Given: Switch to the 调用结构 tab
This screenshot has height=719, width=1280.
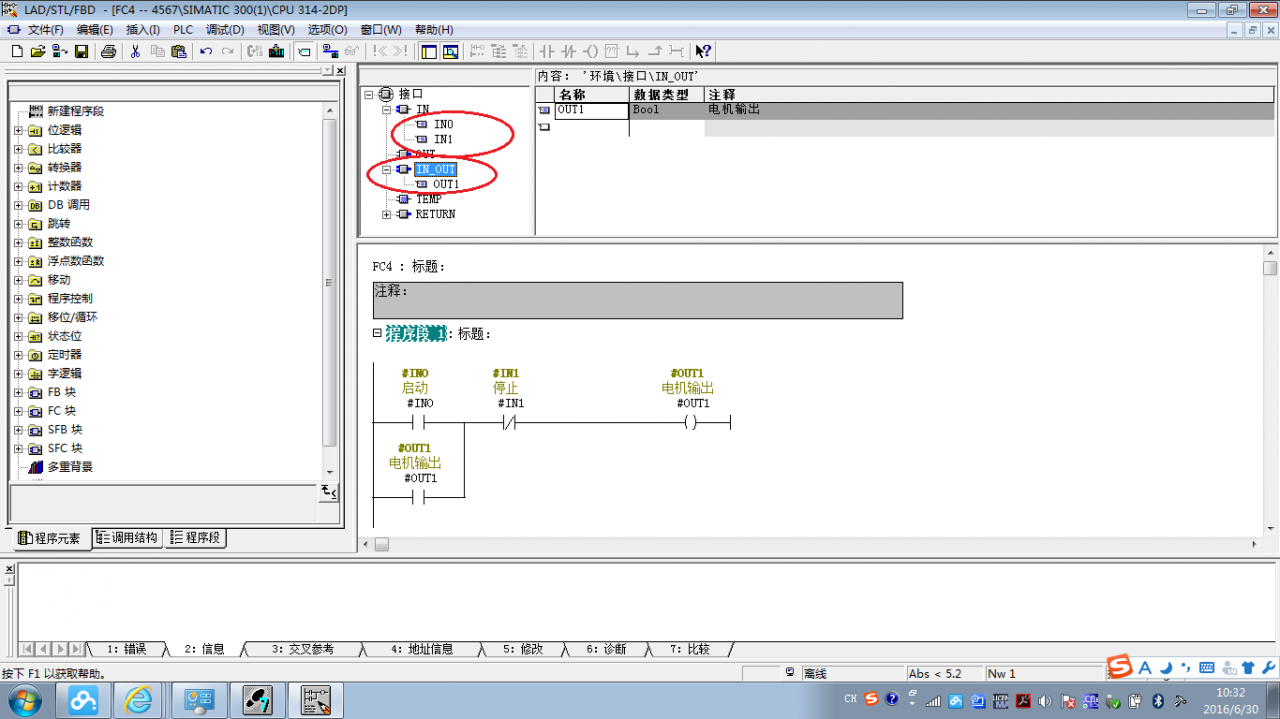Looking at the screenshot, I should [x=126, y=538].
